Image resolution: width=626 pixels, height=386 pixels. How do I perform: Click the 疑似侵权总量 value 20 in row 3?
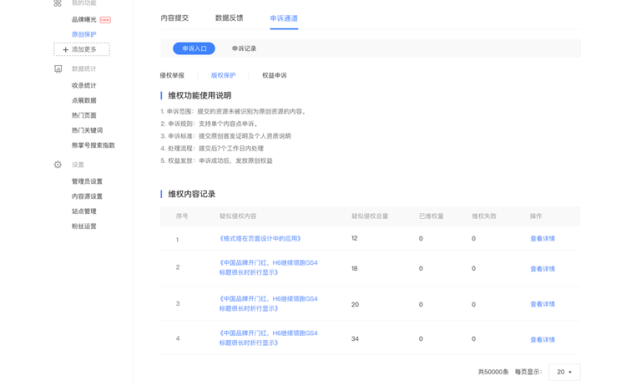[x=355, y=305]
